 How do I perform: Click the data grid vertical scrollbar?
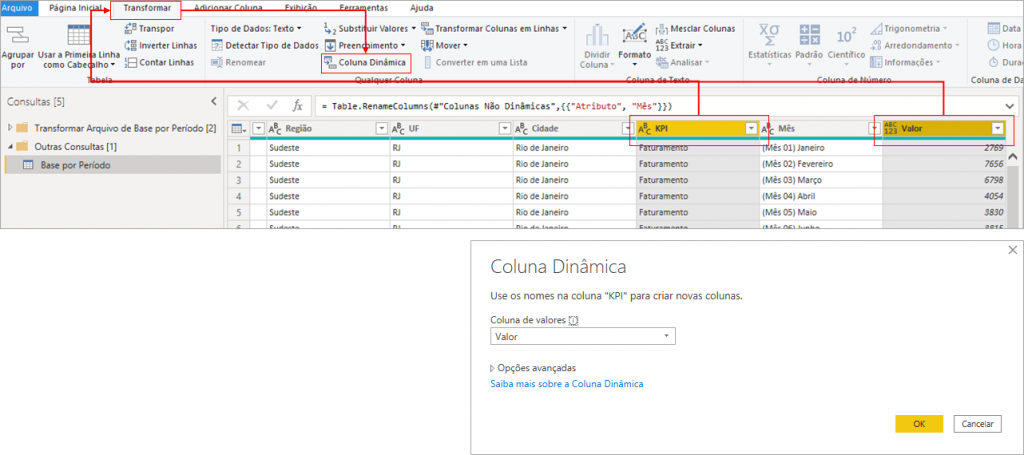1012,189
